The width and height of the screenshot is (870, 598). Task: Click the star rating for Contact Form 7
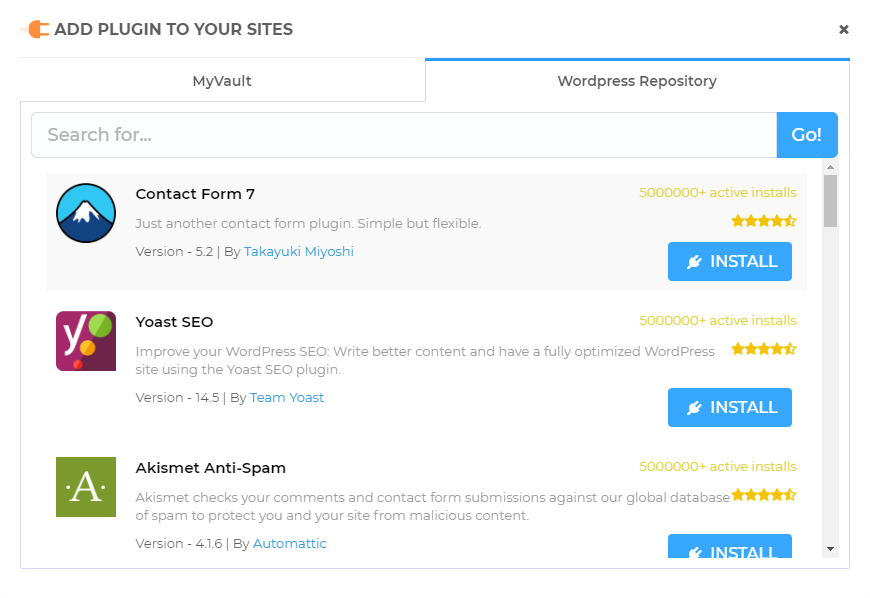coord(763,220)
